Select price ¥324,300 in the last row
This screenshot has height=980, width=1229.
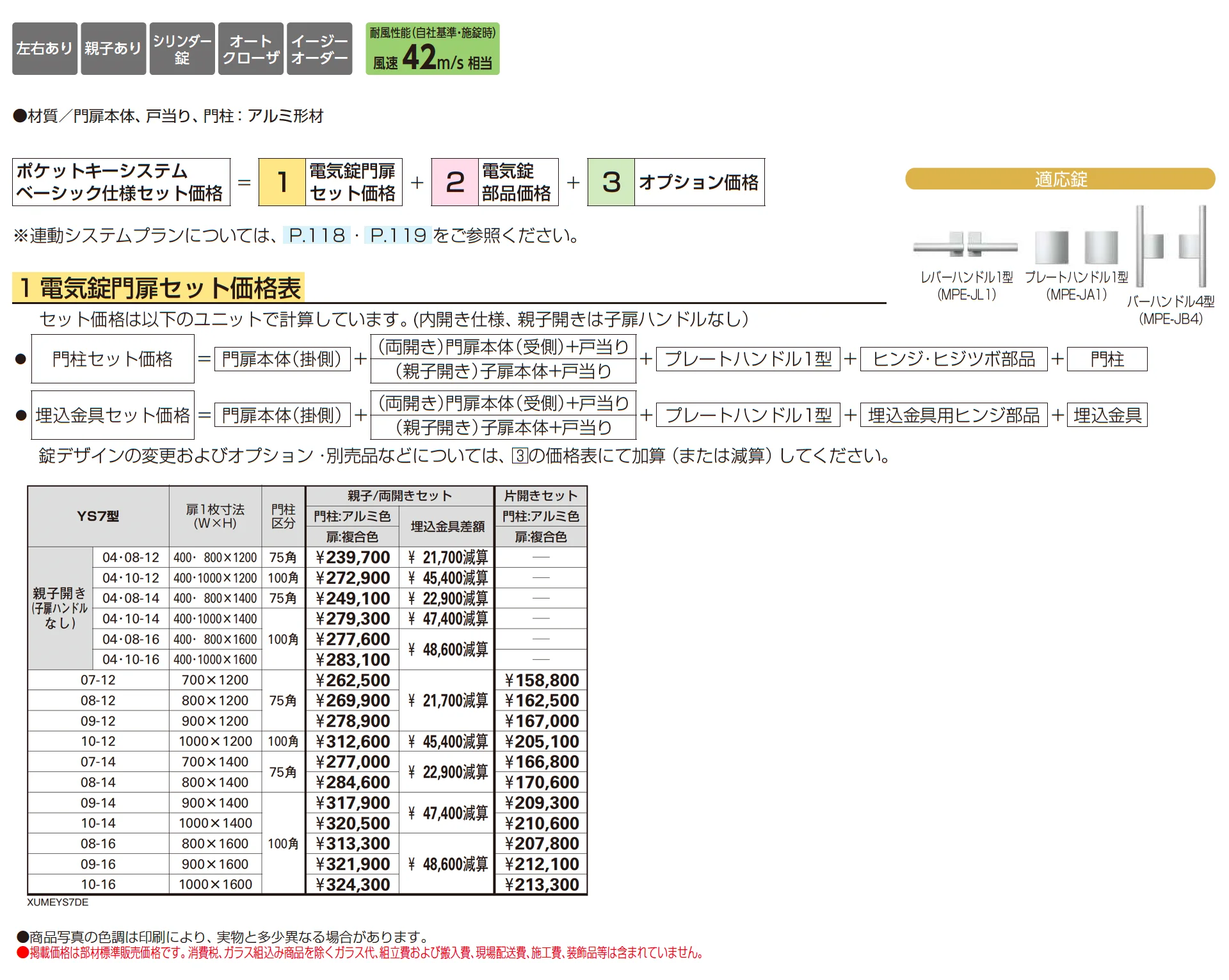click(x=353, y=885)
